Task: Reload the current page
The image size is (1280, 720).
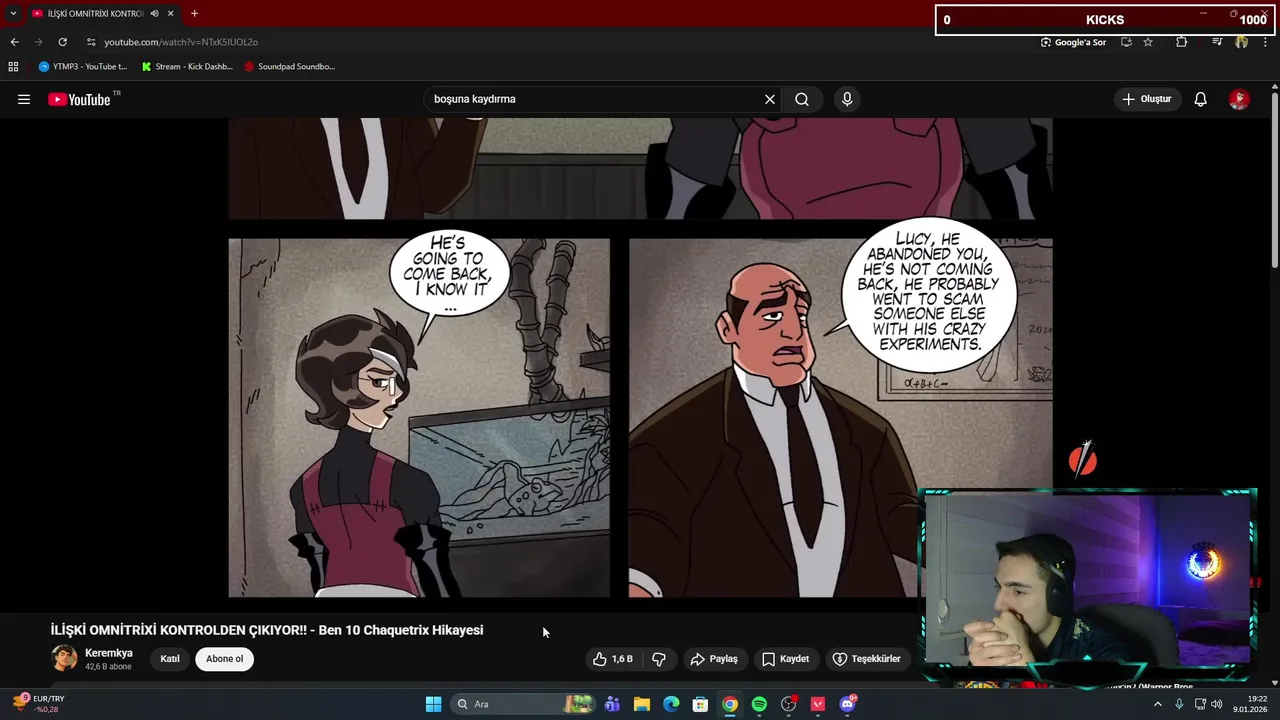Action: (x=62, y=42)
